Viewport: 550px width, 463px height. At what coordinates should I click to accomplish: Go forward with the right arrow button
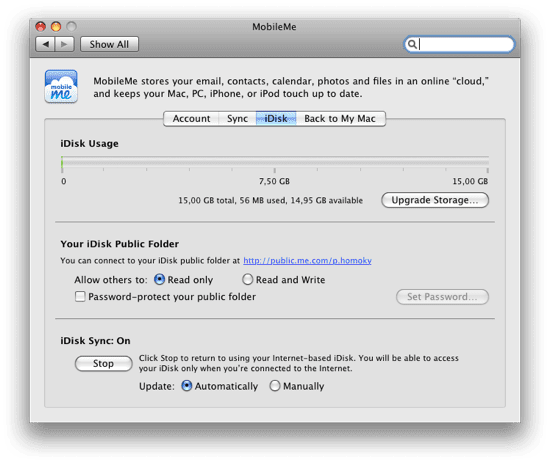tap(64, 44)
